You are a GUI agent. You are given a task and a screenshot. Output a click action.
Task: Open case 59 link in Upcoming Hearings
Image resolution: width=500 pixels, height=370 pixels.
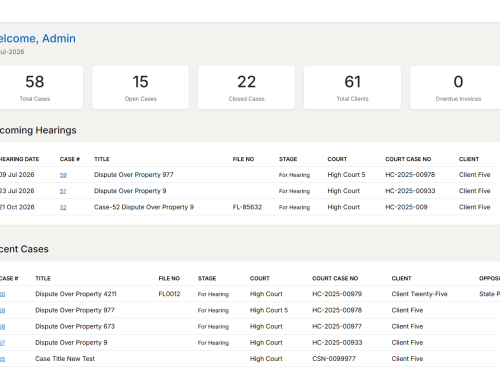click(63, 175)
